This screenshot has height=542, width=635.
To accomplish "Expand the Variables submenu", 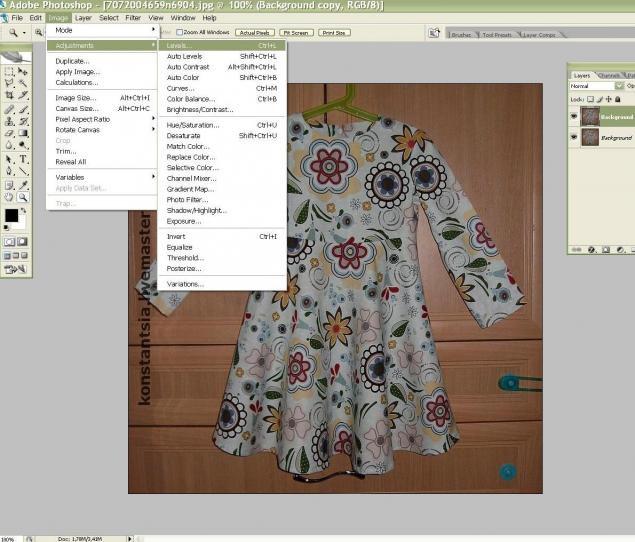I will click(102, 177).
